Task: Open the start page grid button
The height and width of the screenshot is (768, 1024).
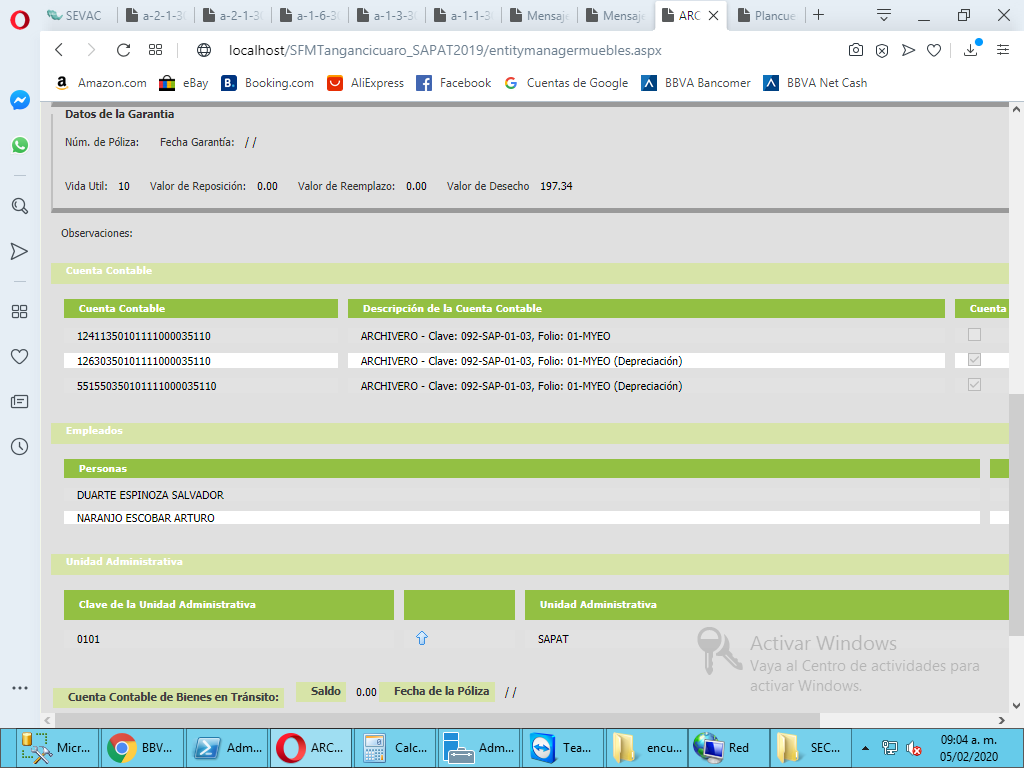Action: tap(155, 50)
